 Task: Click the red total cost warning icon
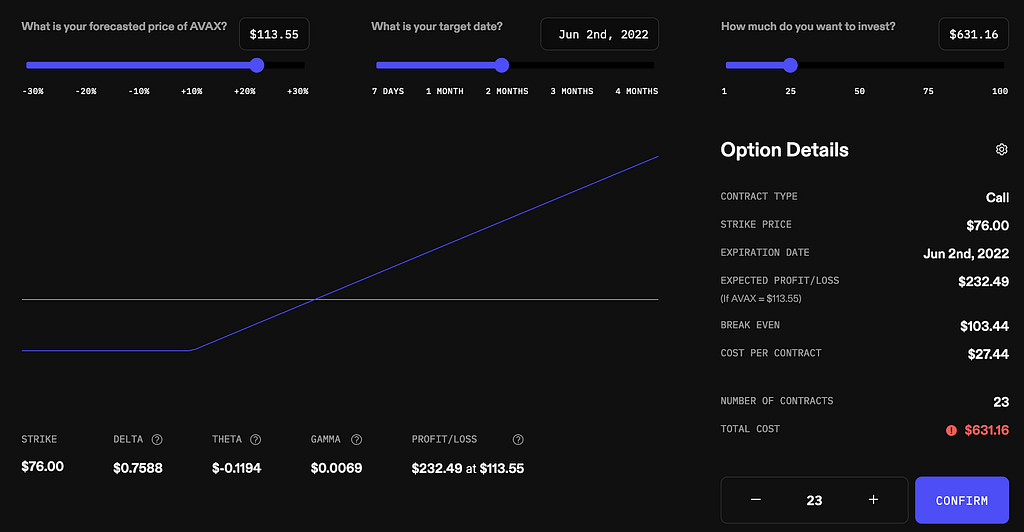tap(951, 430)
